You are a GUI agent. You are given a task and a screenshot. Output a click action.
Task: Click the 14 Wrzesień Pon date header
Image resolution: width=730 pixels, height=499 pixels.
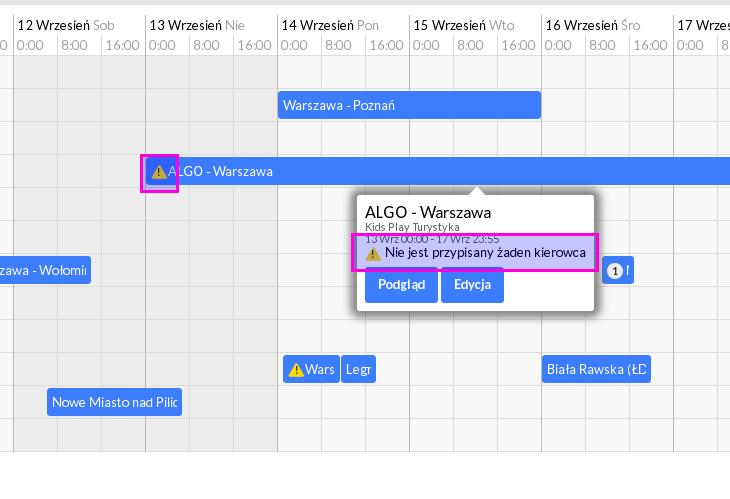(330, 25)
